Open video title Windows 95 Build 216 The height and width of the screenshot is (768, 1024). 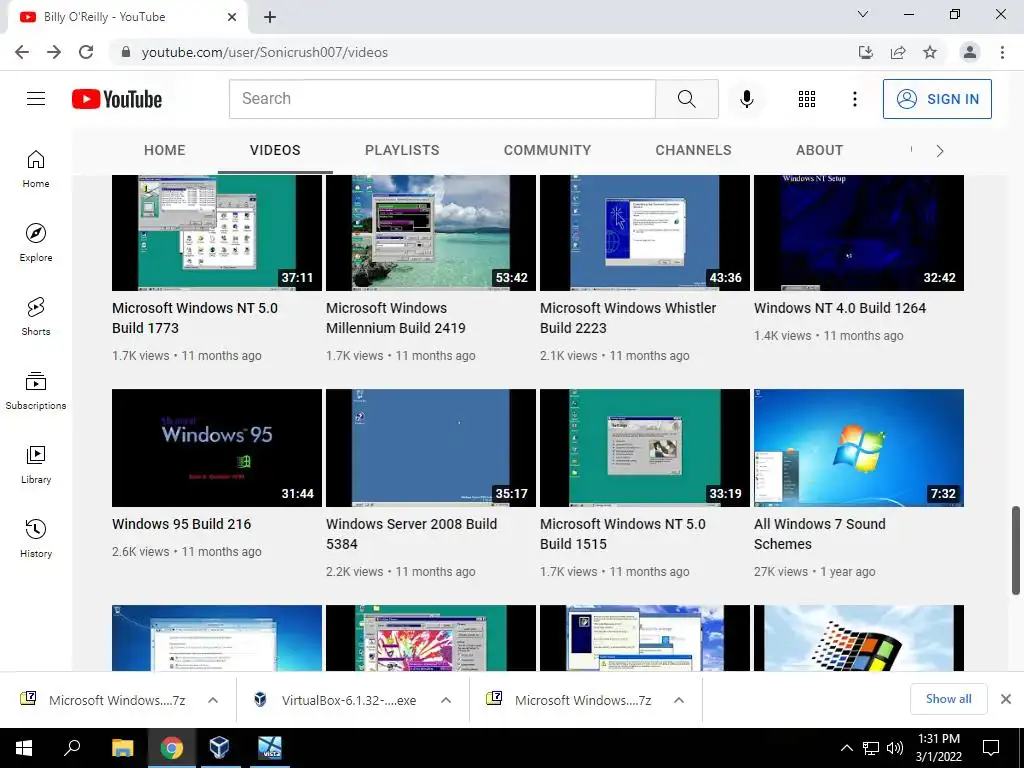click(182, 524)
